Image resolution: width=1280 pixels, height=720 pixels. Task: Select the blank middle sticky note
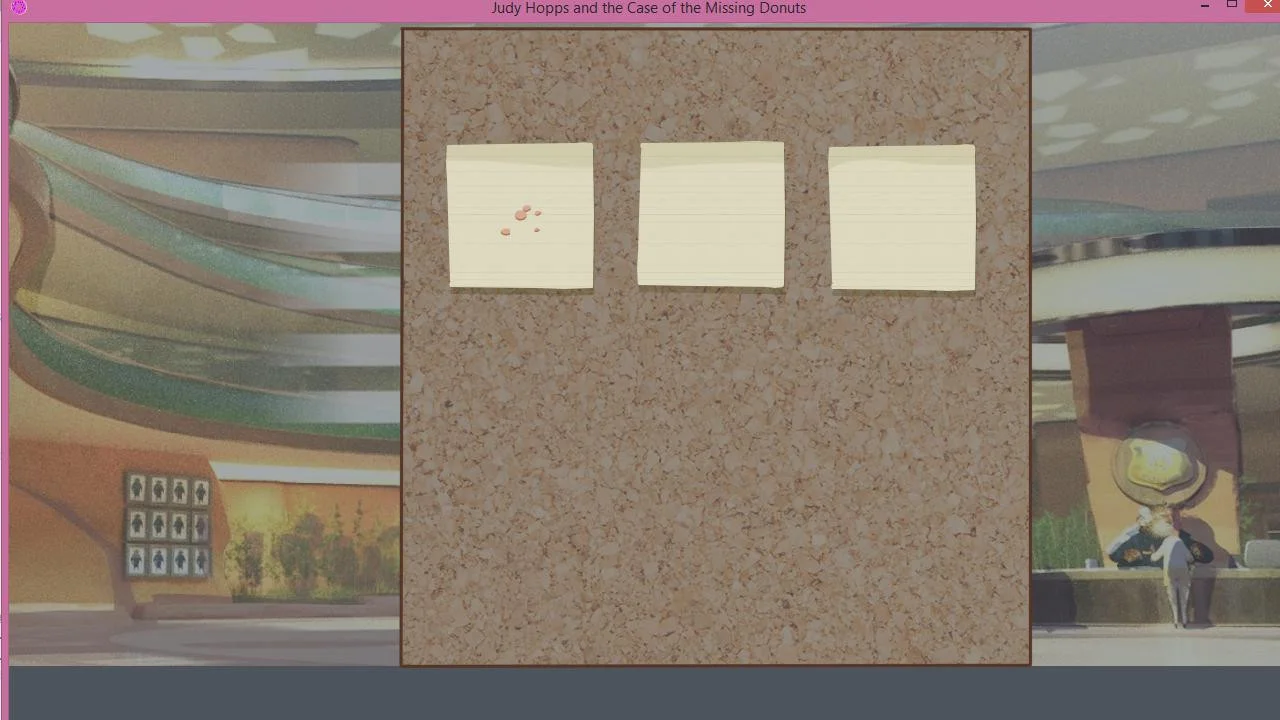click(x=711, y=214)
